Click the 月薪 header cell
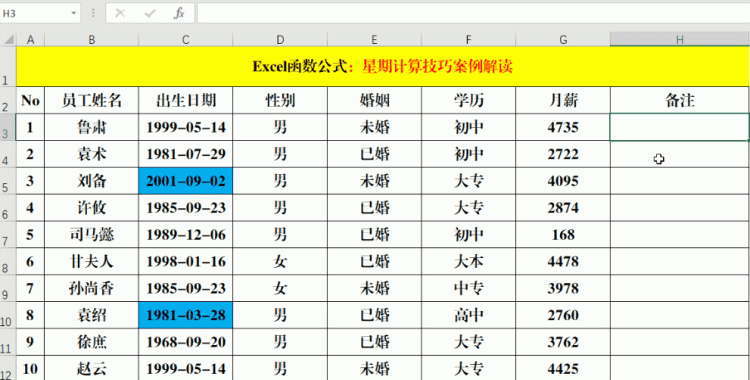 point(563,100)
